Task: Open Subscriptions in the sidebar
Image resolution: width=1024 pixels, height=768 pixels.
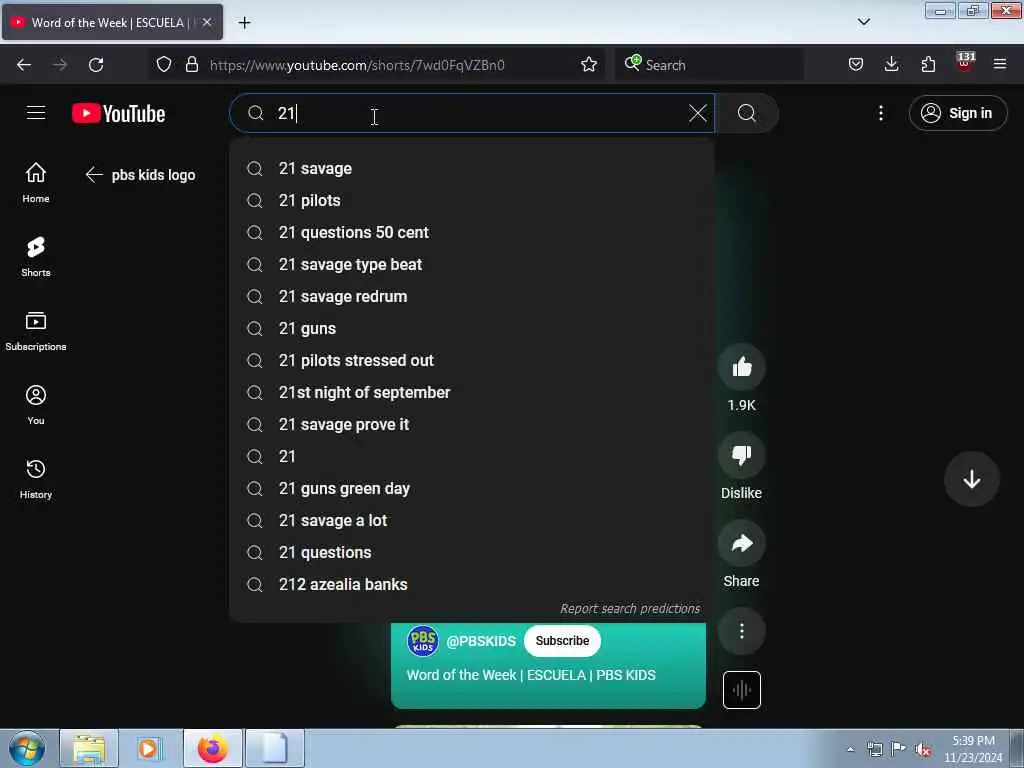Action: [x=36, y=331]
